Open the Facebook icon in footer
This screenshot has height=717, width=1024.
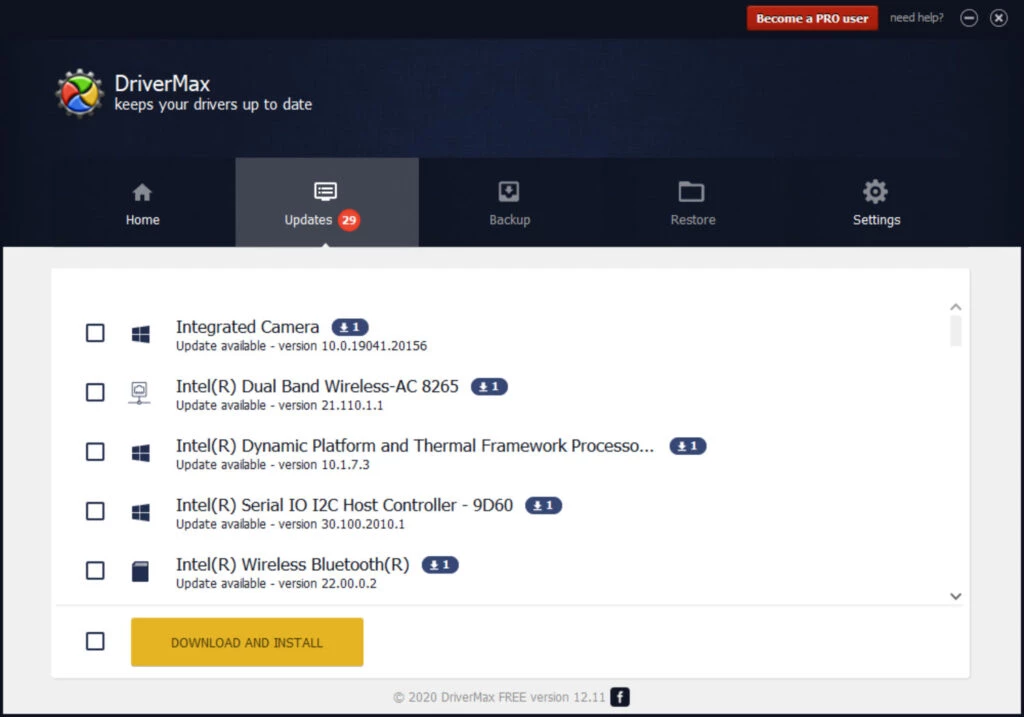[x=620, y=697]
